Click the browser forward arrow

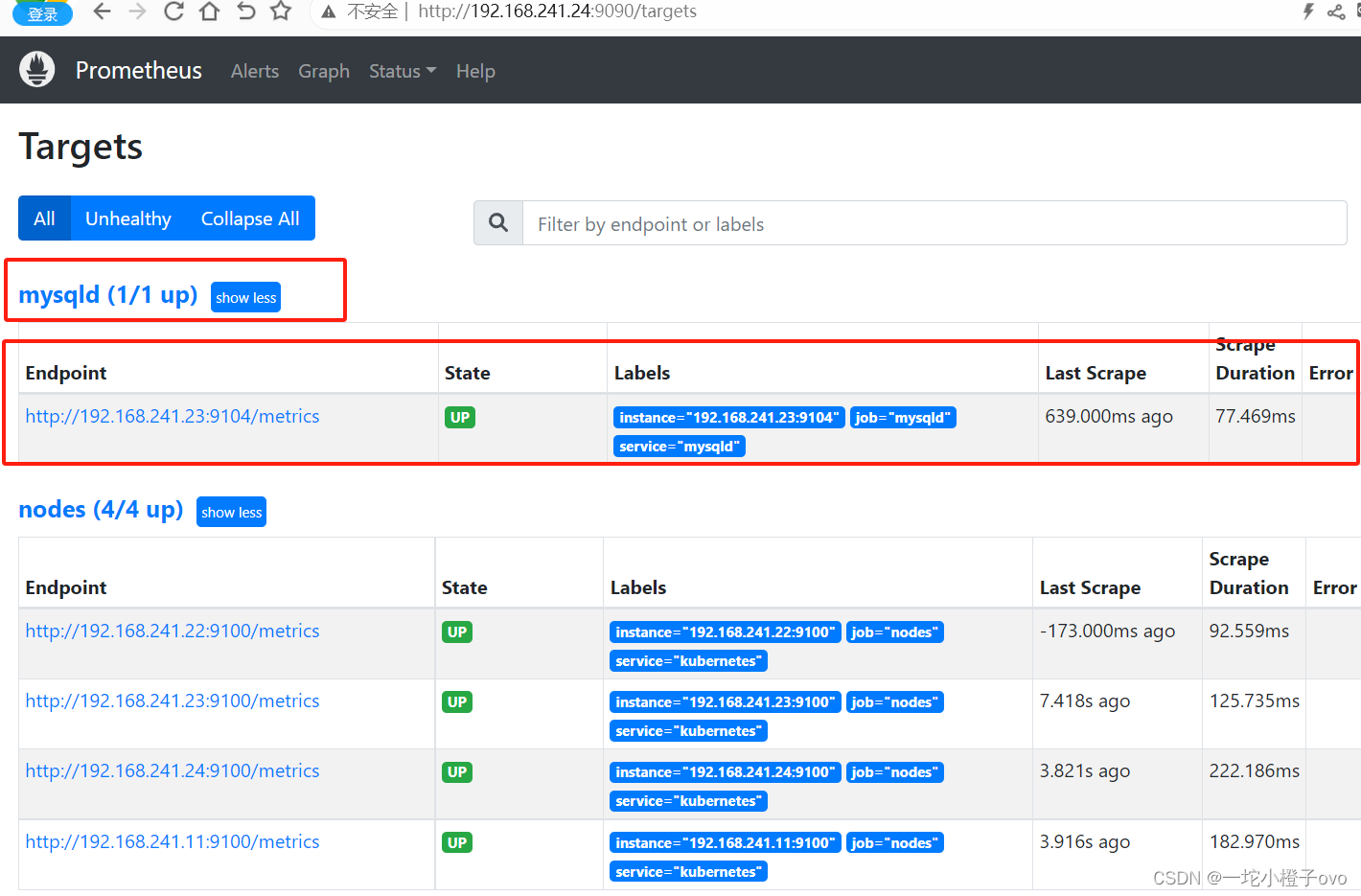pyautogui.click(x=137, y=11)
